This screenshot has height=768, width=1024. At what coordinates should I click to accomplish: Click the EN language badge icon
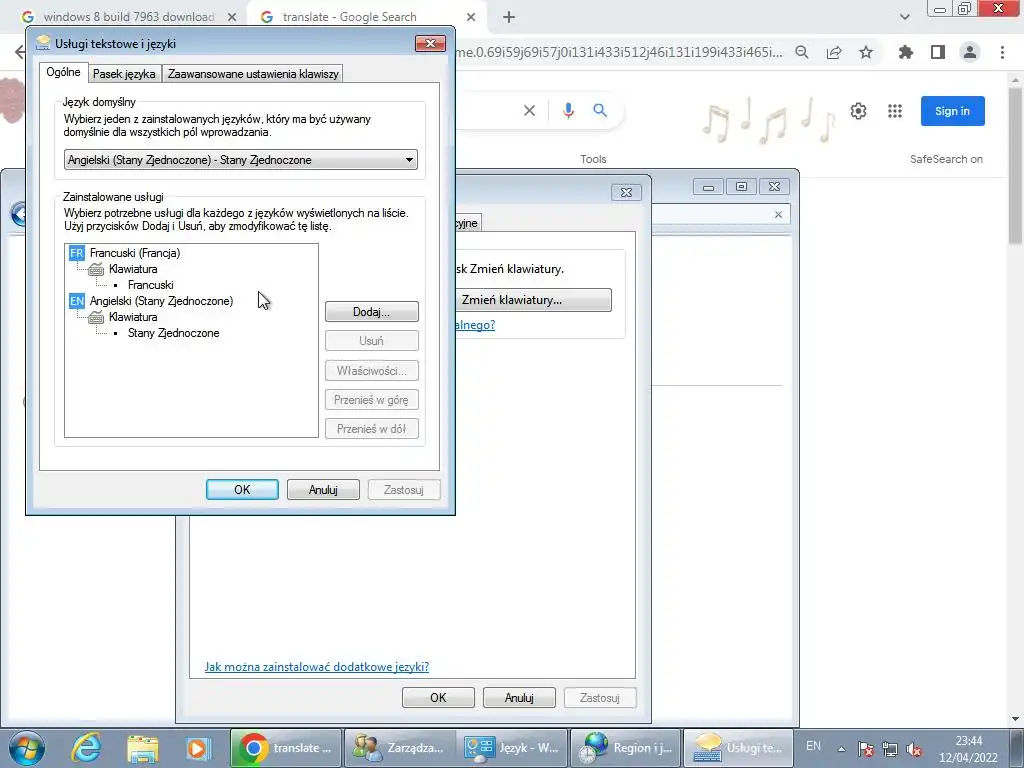[x=76, y=301]
